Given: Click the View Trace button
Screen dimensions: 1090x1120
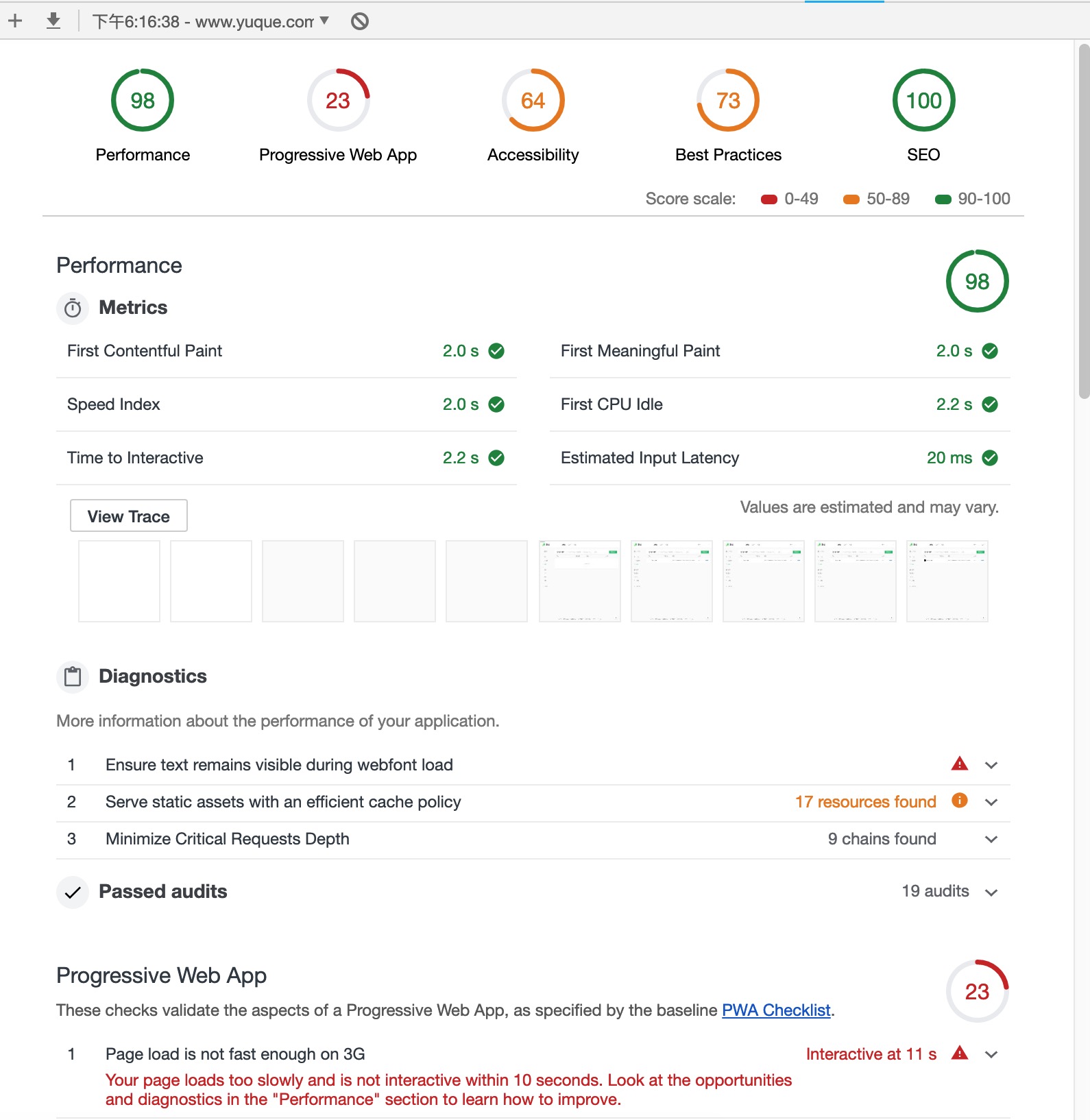Looking at the screenshot, I should [x=129, y=516].
